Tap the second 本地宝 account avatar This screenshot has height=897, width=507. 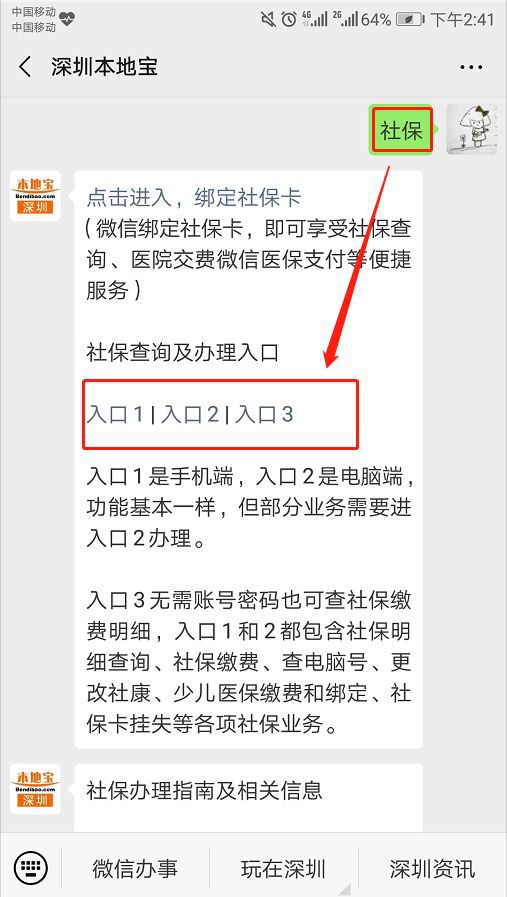pyautogui.click(x=35, y=789)
